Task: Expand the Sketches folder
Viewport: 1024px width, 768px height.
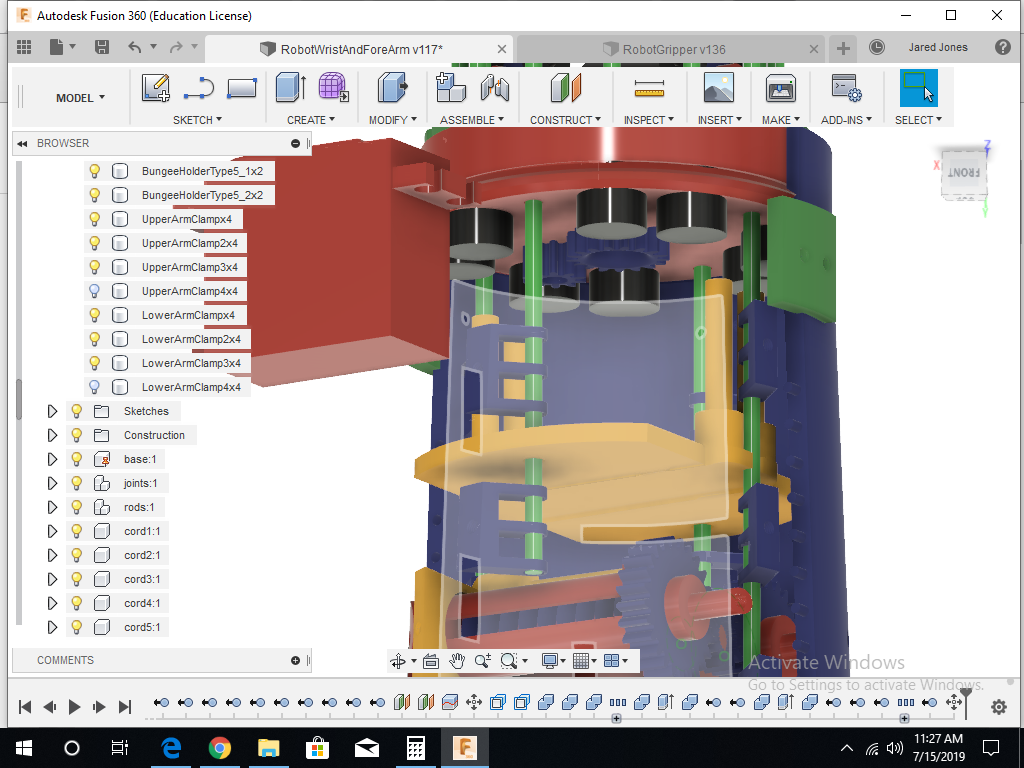Action: (x=52, y=411)
